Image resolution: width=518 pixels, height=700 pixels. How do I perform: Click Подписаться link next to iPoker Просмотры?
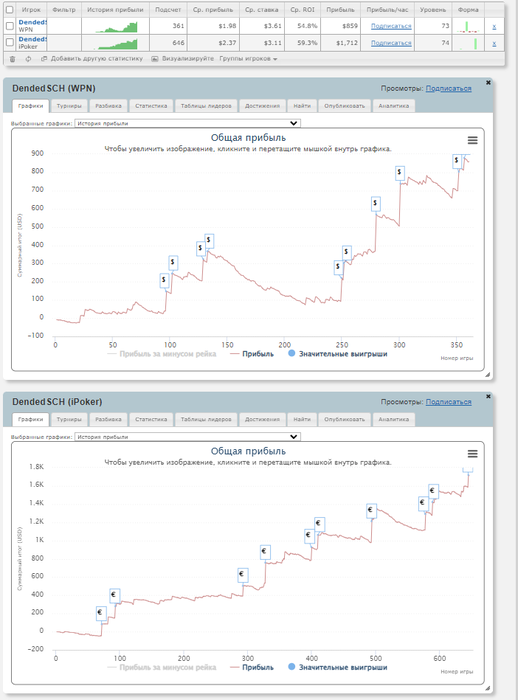[448, 402]
